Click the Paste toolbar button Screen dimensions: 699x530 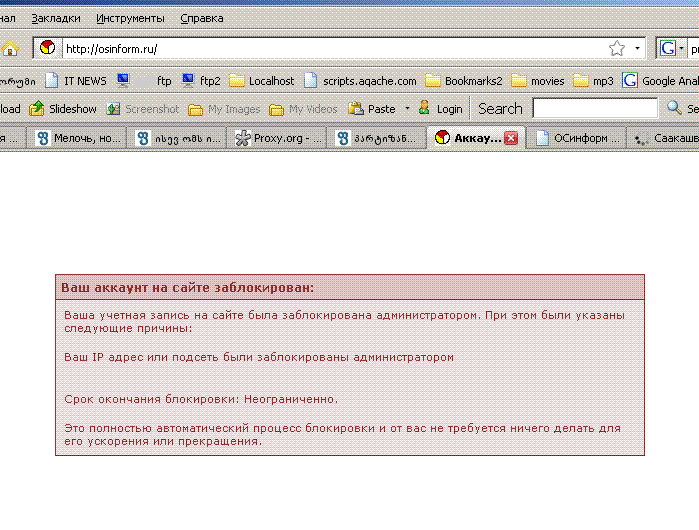point(372,109)
